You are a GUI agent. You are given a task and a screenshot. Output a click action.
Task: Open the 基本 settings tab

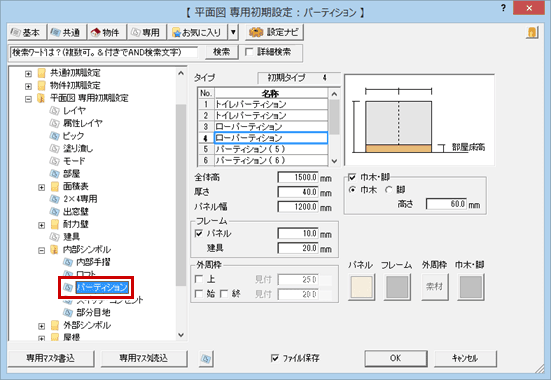[x=27, y=32]
